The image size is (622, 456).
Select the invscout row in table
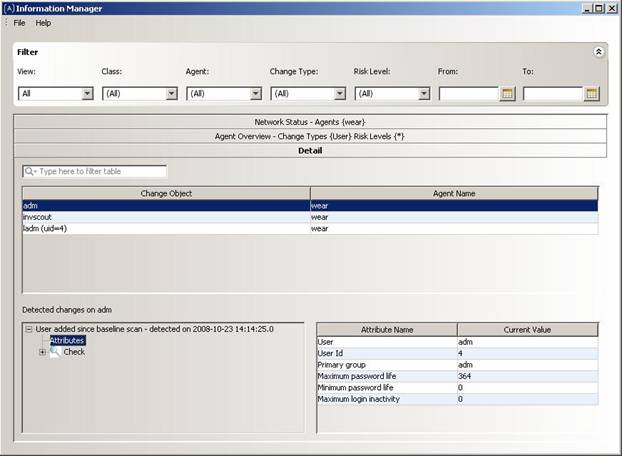pos(166,216)
